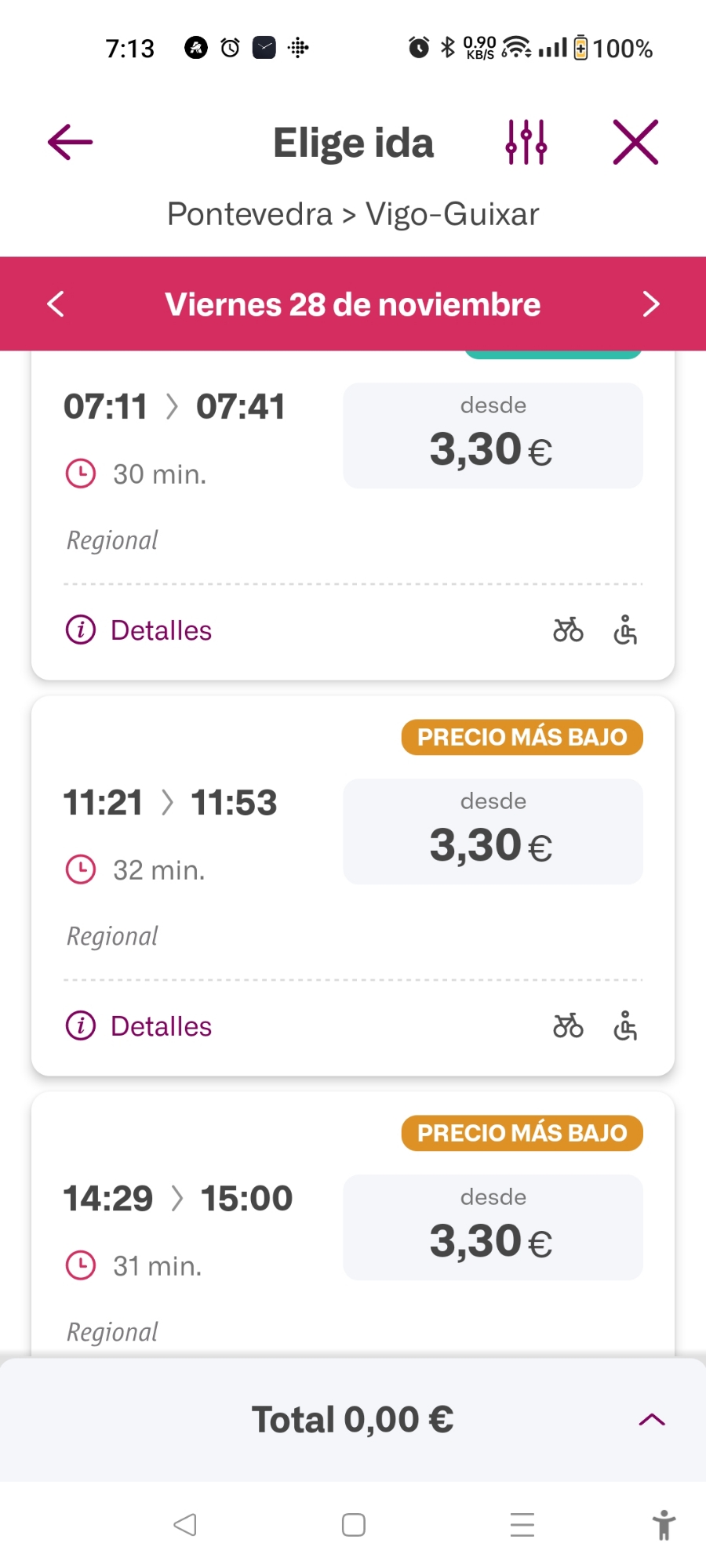Tap the accessibility shortcut figure icon

(664, 1525)
